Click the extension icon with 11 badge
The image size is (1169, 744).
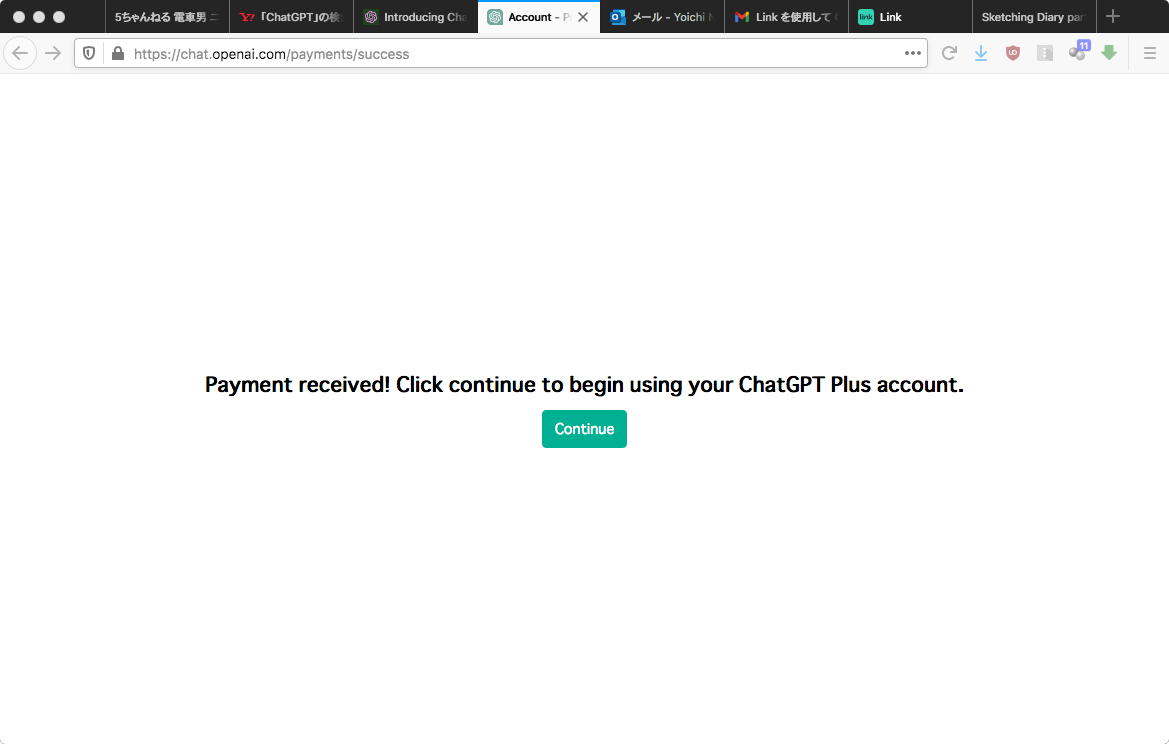tap(1078, 51)
